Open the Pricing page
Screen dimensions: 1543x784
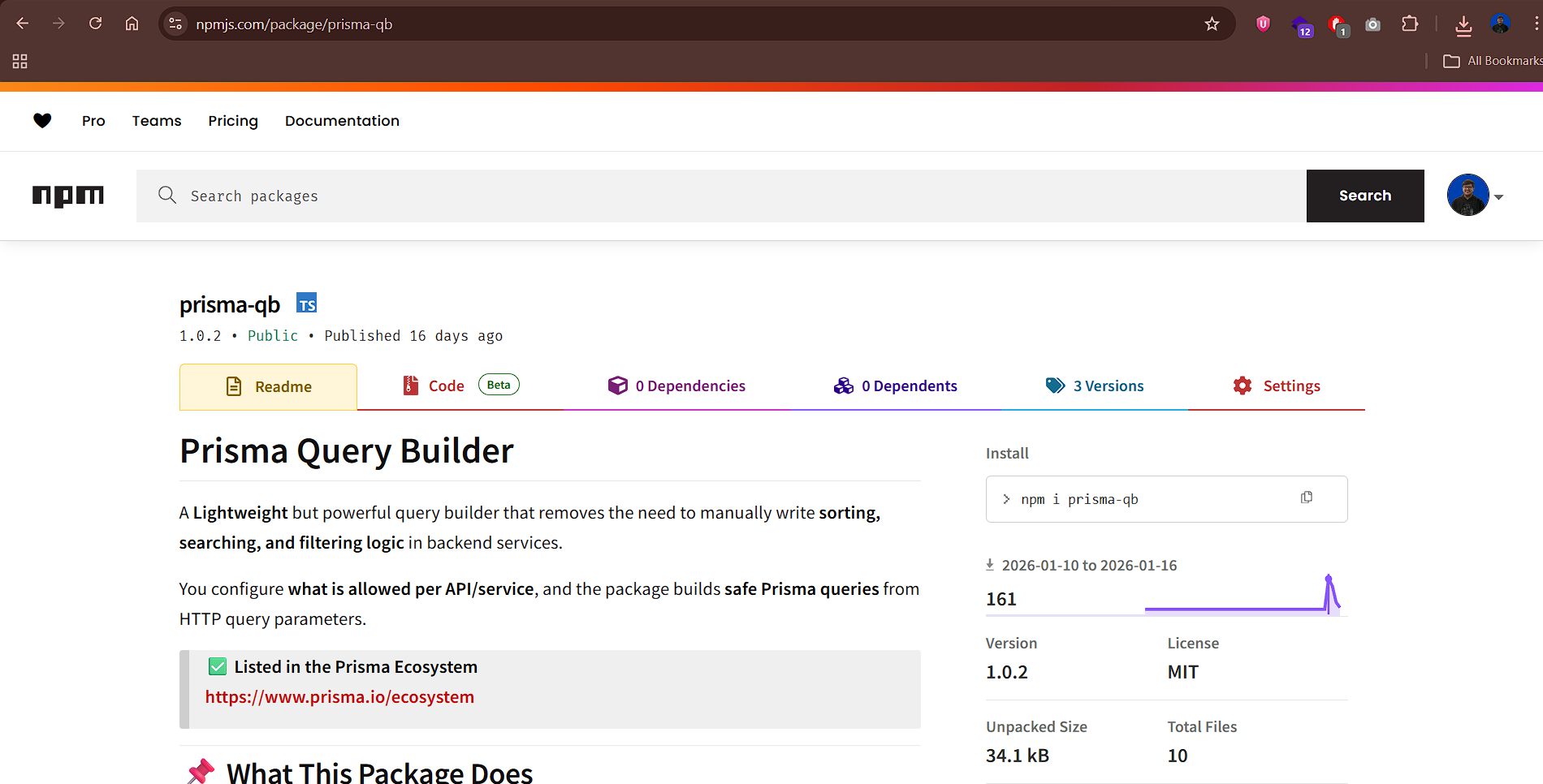point(233,121)
